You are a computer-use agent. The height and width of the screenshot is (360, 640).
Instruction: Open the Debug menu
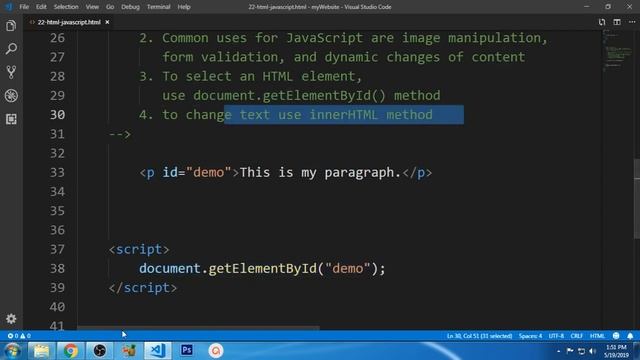point(130,7)
